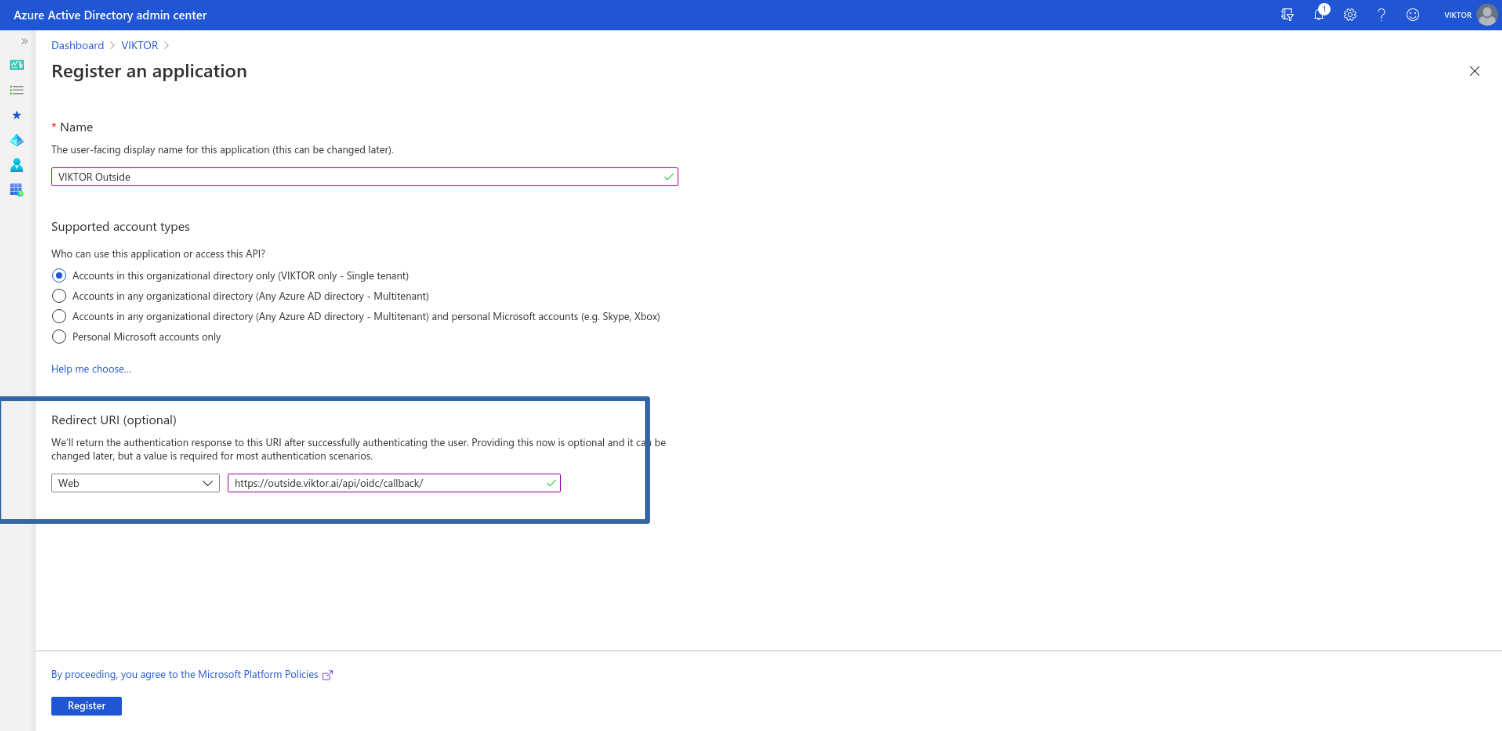Select Any Azure AD directory Multitenant only option
Image resolution: width=1502 pixels, height=731 pixels.
pyautogui.click(x=59, y=296)
